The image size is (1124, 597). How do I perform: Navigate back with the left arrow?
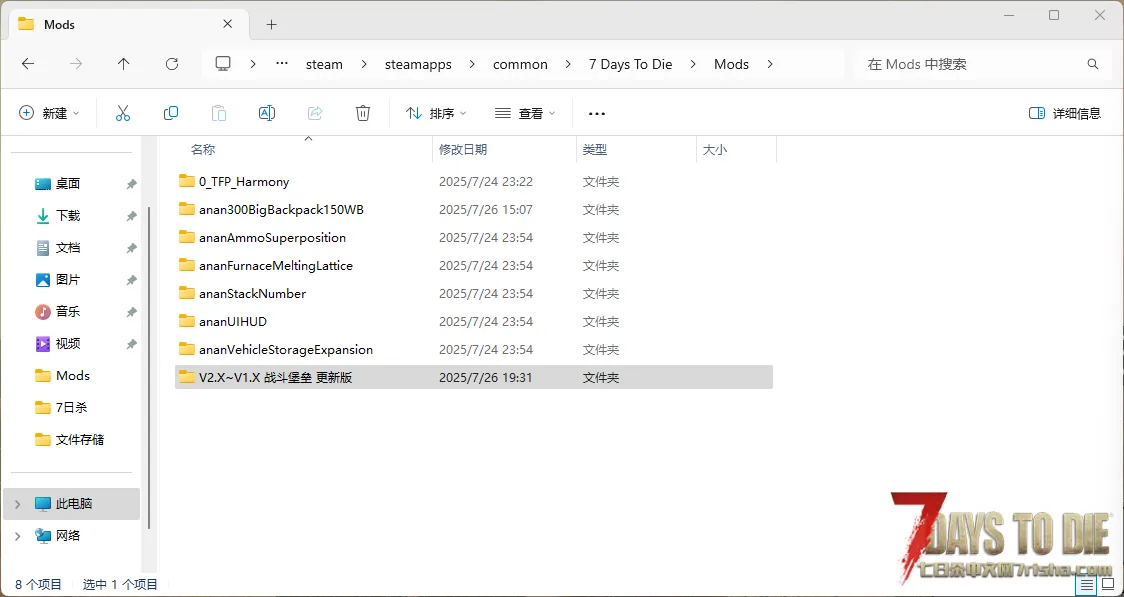coord(28,64)
